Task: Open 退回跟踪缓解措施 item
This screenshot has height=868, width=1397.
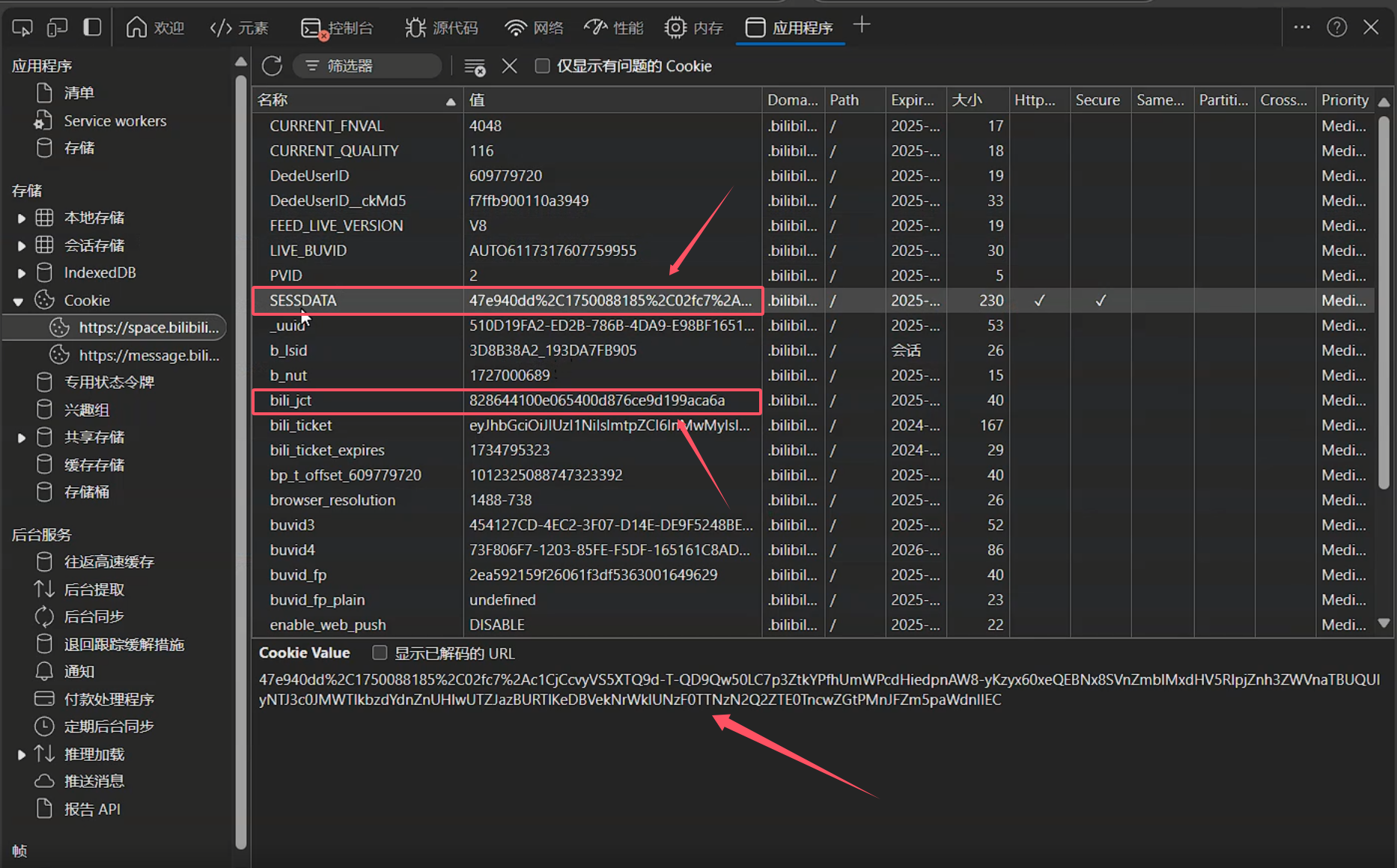Action: [124, 644]
